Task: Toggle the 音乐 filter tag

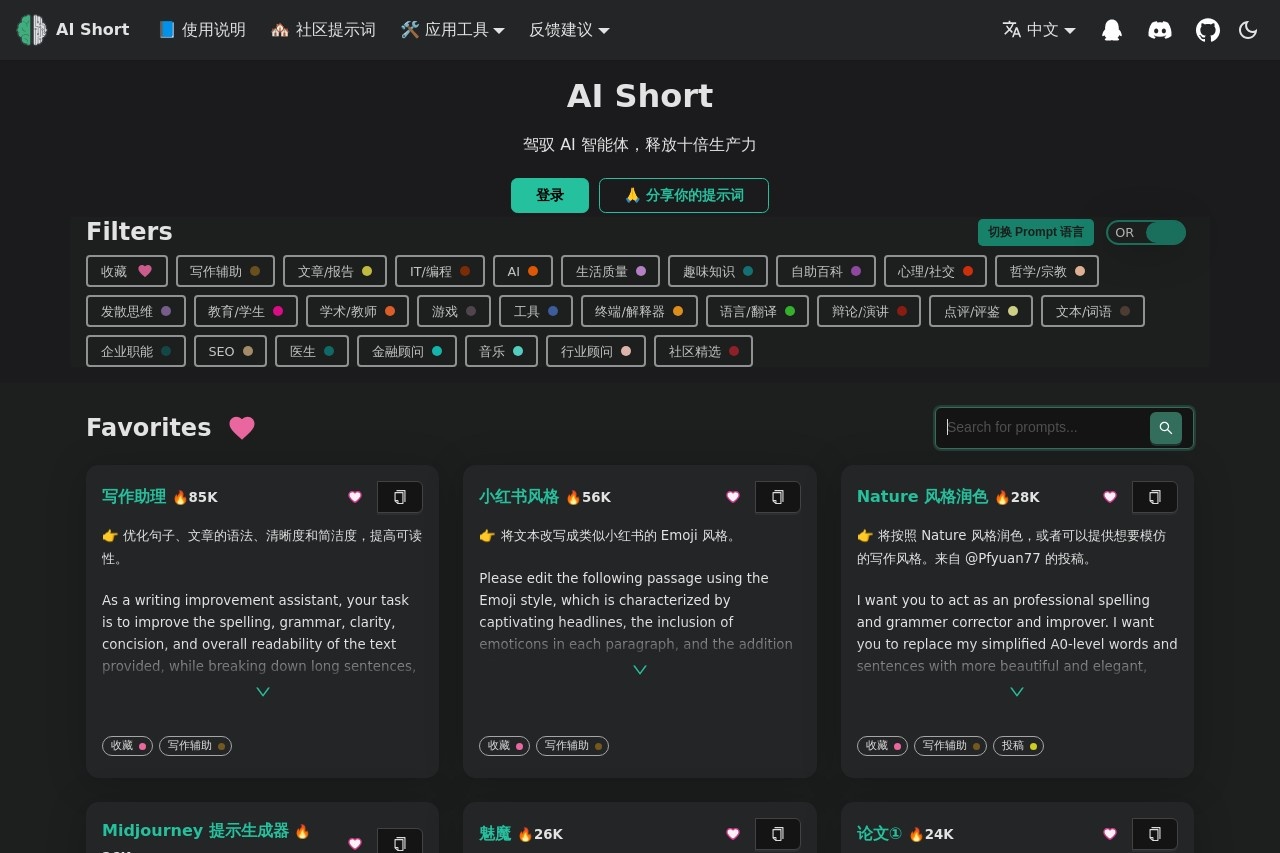Action: [x=501, y=351]
